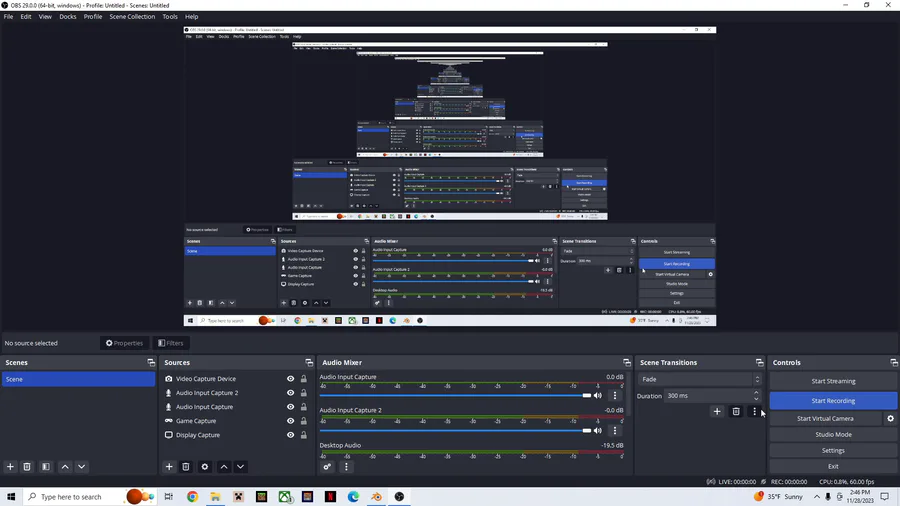The height and width of the screenshot is (506, 900).
Task: Adjust Audio Input Capture 2 volume slider
Action: [x=455, y=430]
